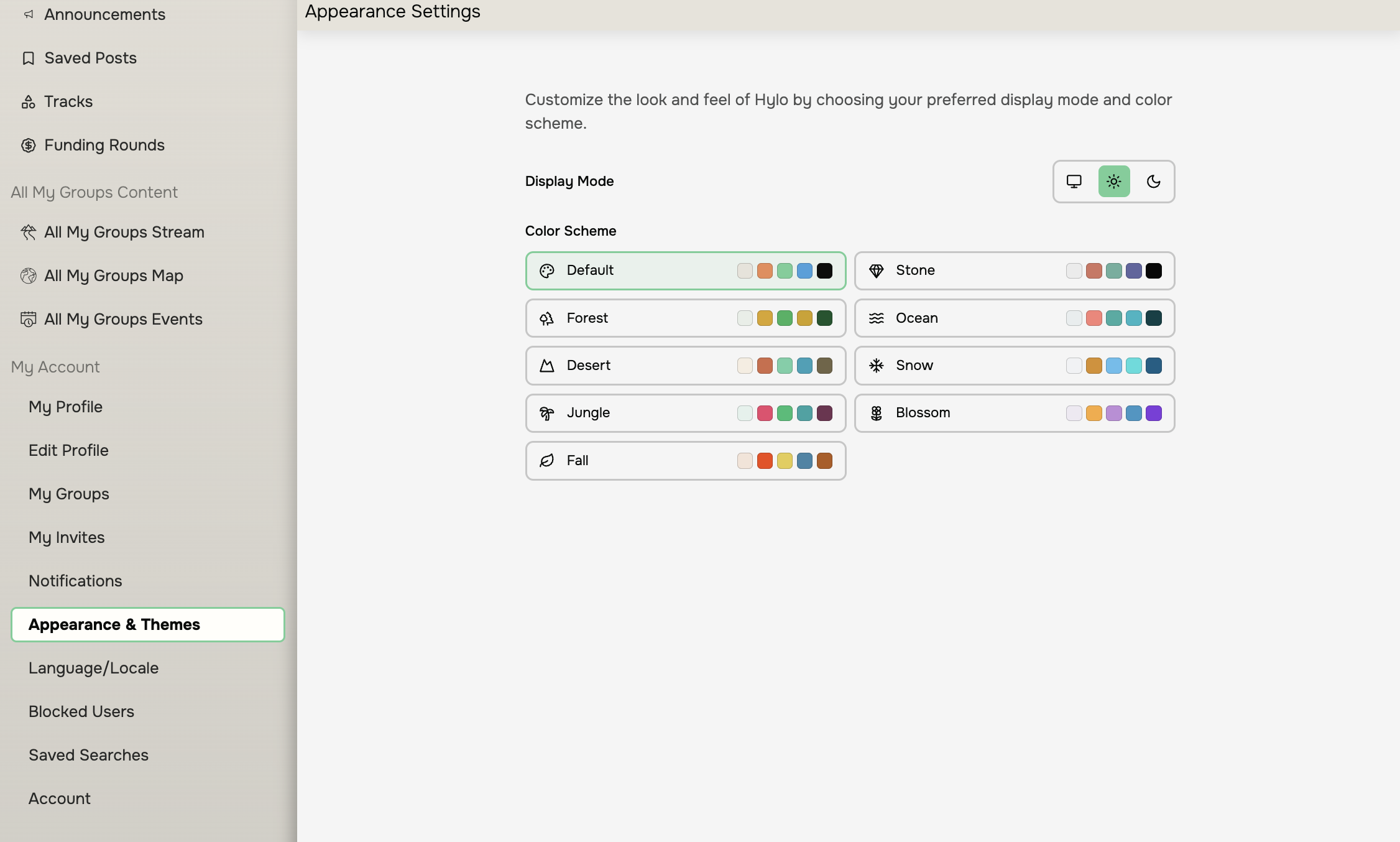Click the All My Groups Events calendar icon
1400x842 pixels.
pos(28,319)
